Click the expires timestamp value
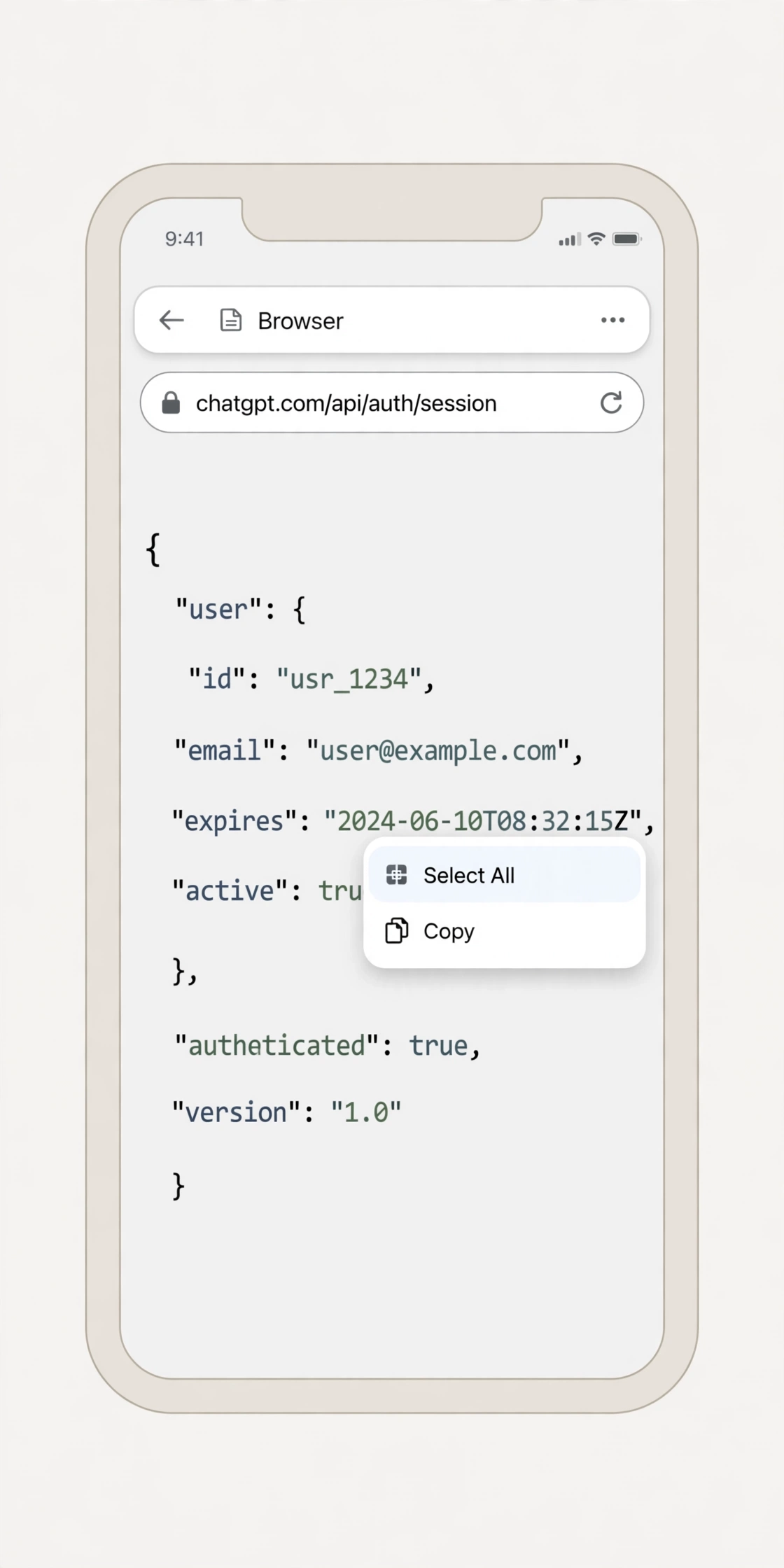This screenshot has width=784, height=1568. click(482, 820)
